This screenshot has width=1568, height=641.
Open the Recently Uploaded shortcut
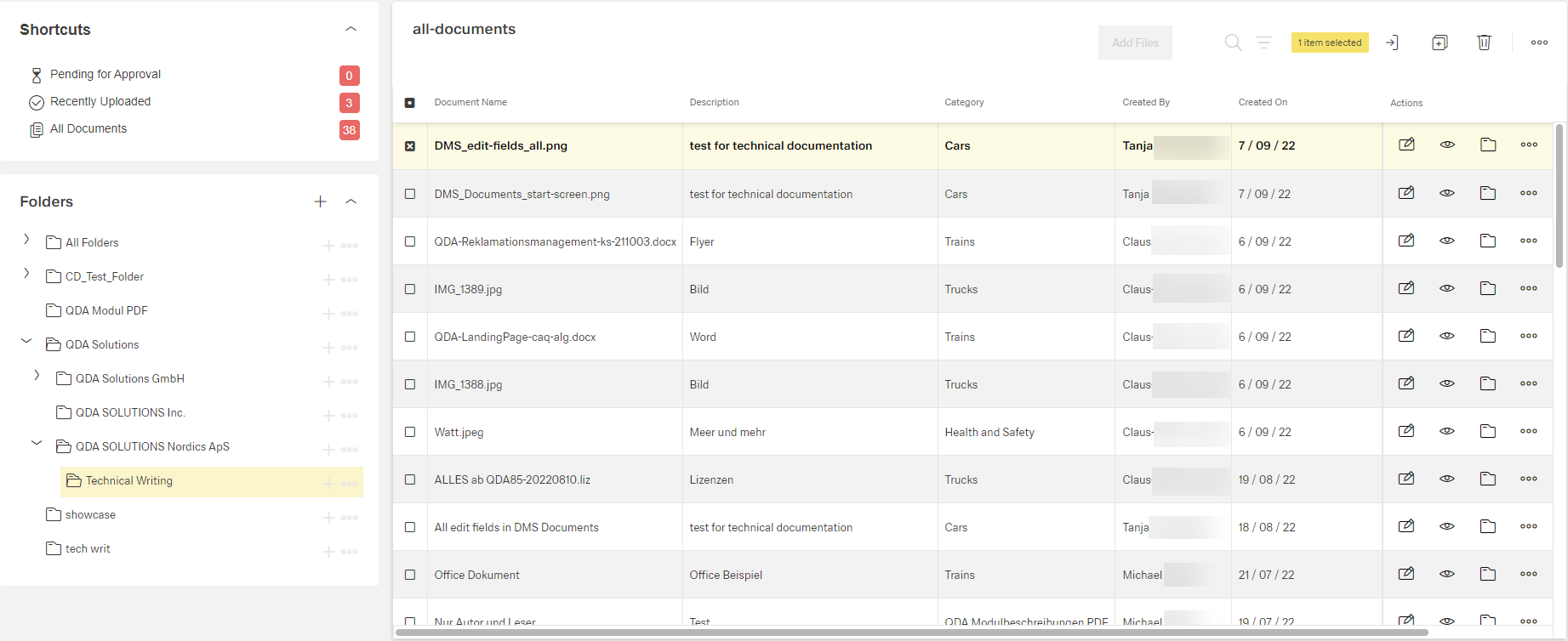[100, 101]
